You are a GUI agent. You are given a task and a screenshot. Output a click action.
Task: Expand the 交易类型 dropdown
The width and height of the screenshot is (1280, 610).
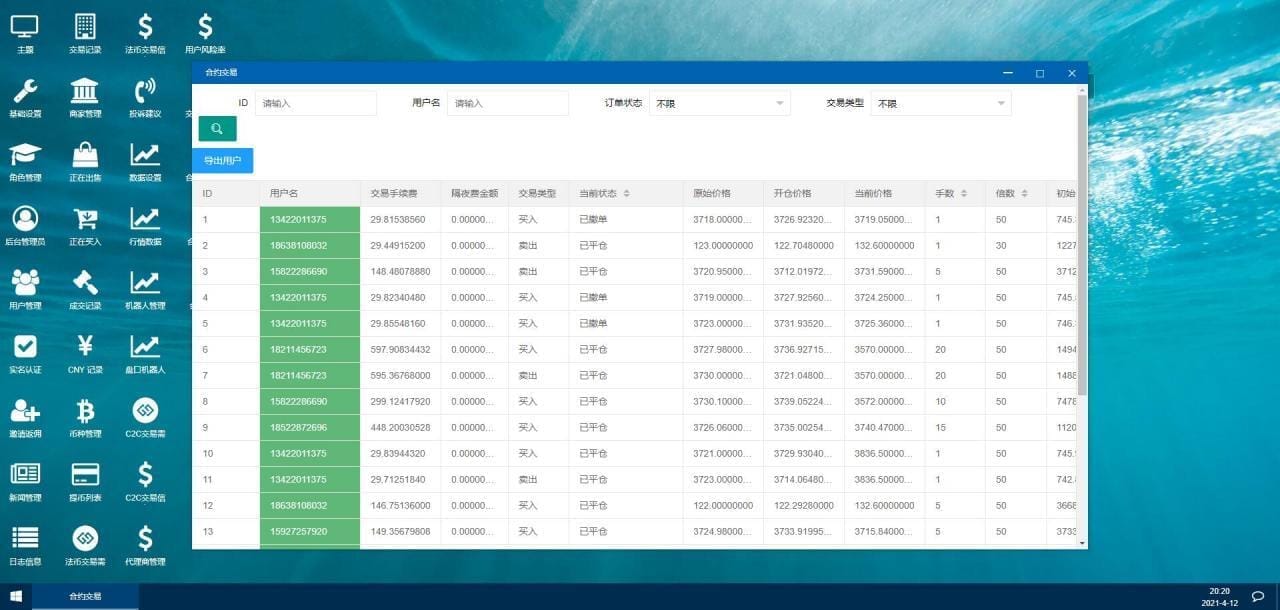coord(940,103)
